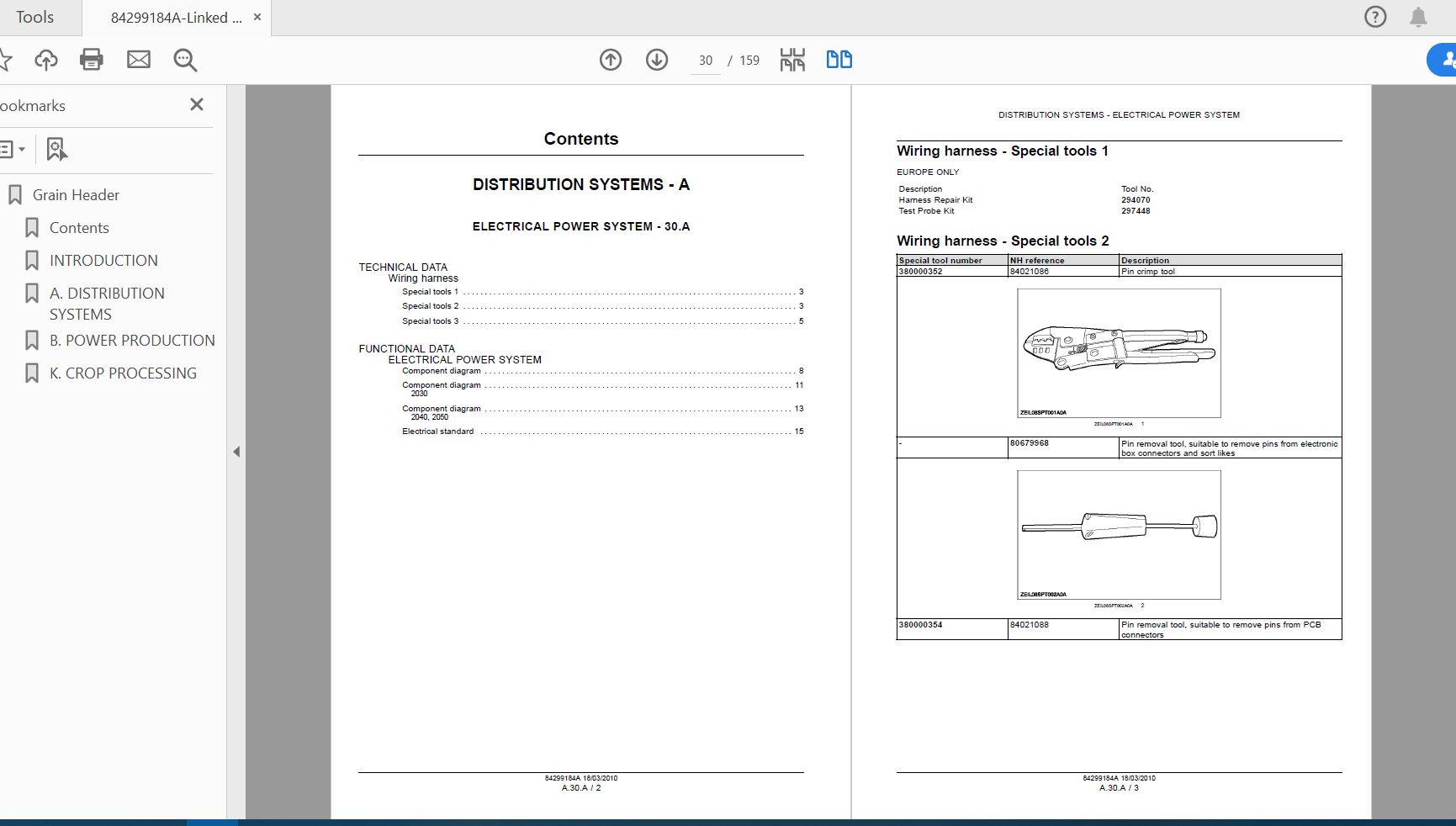
Task: Switch to page thumbnail grid view
Action: pyautogui.click(x=792, y=60)
